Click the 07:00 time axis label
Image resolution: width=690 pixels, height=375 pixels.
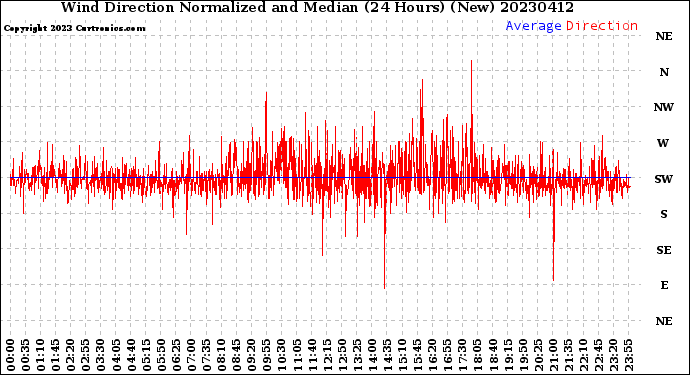(192, 355)
